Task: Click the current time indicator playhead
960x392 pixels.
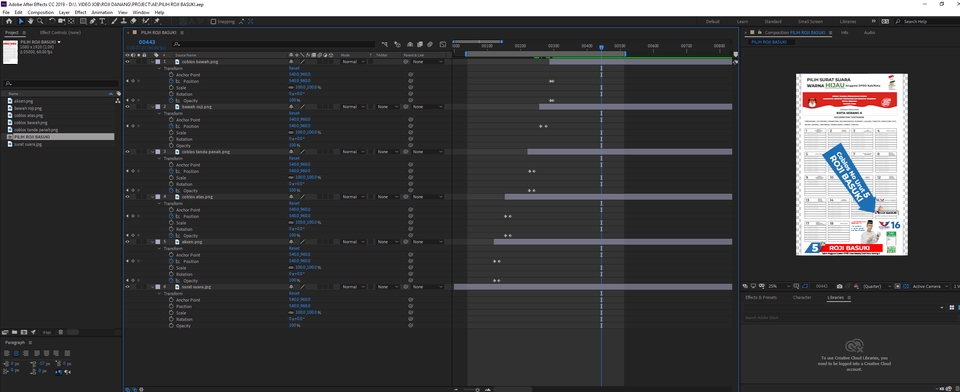Action: point(601,47)
